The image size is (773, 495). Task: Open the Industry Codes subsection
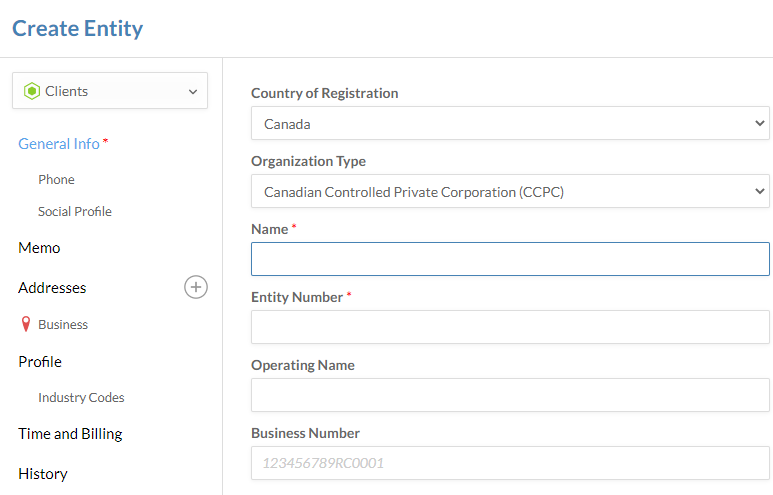pyautogui.click(x=81, y=398)
